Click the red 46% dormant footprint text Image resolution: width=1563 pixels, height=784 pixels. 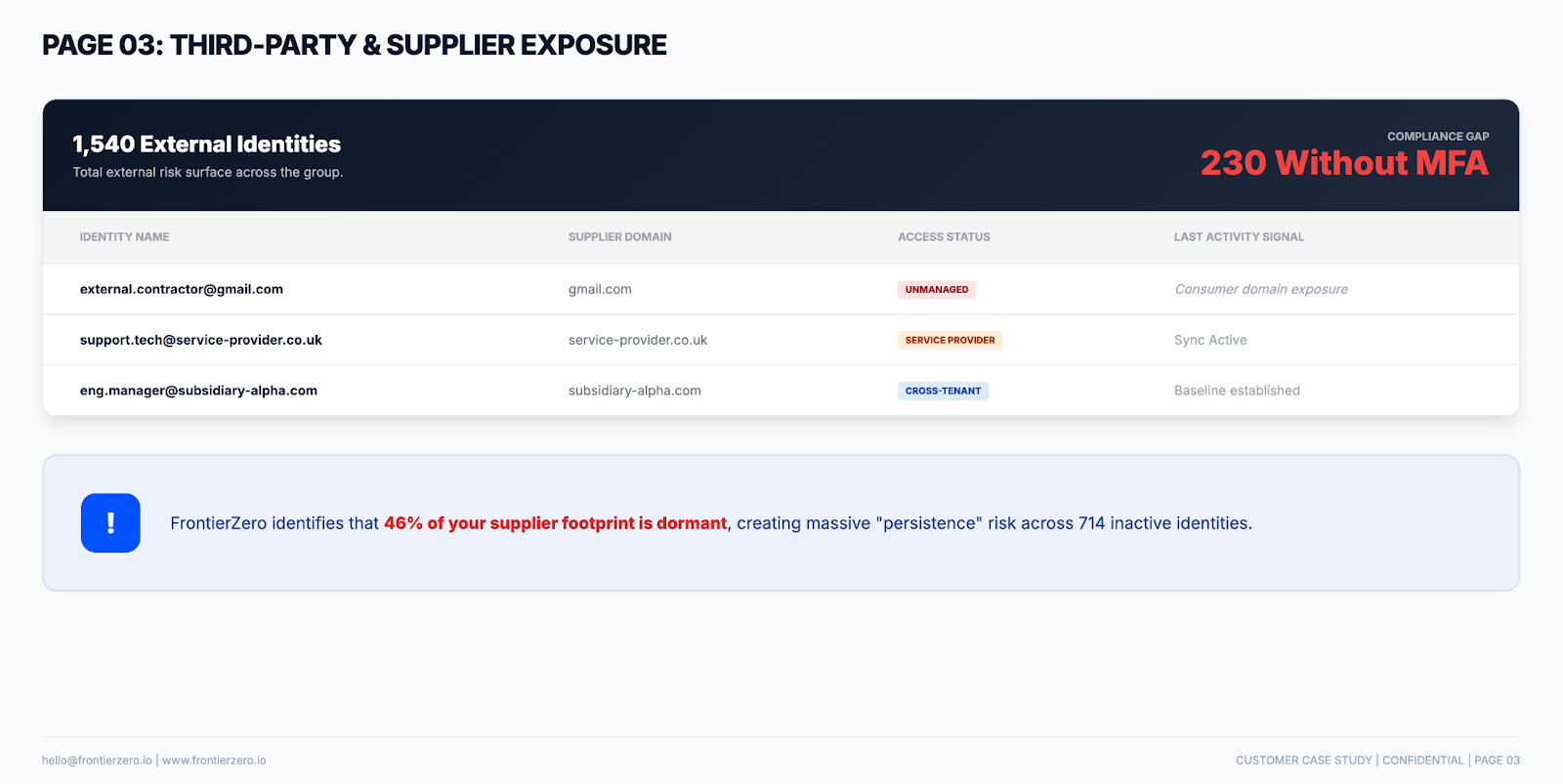click(x=555, y=523)
